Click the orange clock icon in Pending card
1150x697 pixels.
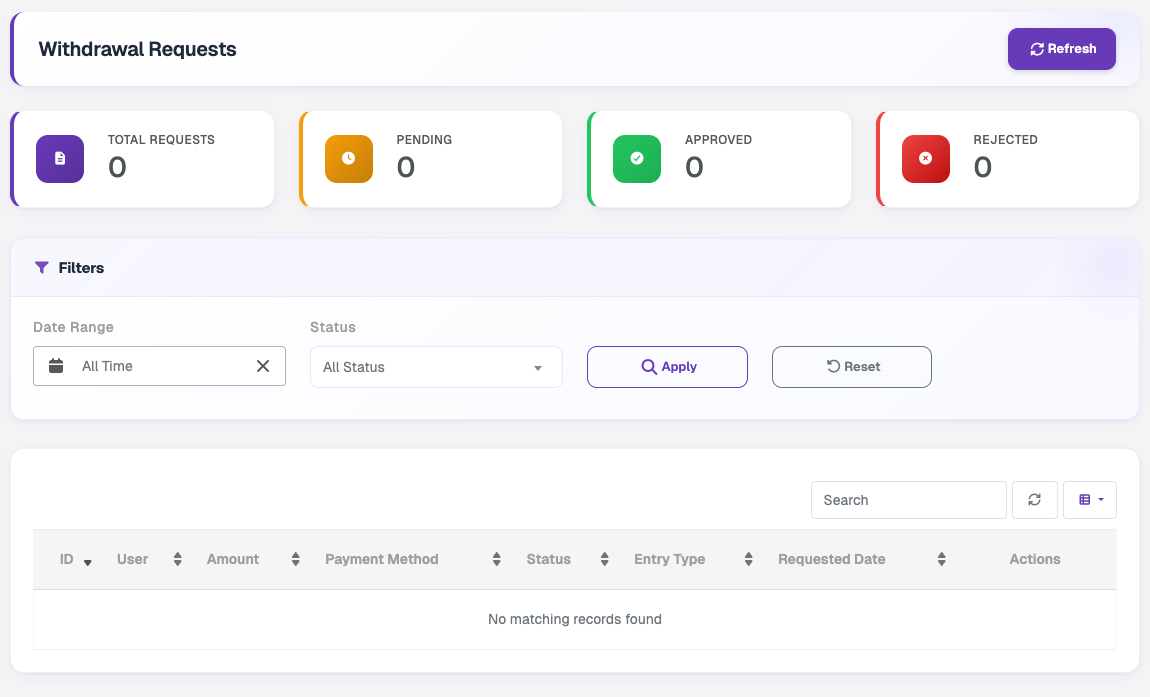click(x=348, y=158)
